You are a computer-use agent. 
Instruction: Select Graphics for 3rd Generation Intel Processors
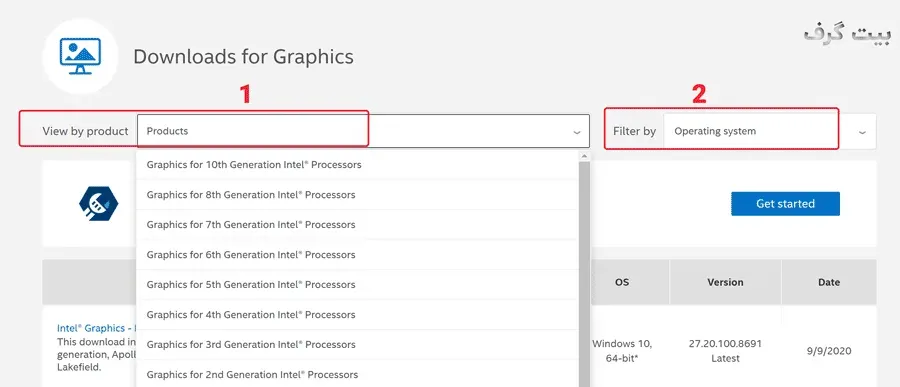coord(357,344)
